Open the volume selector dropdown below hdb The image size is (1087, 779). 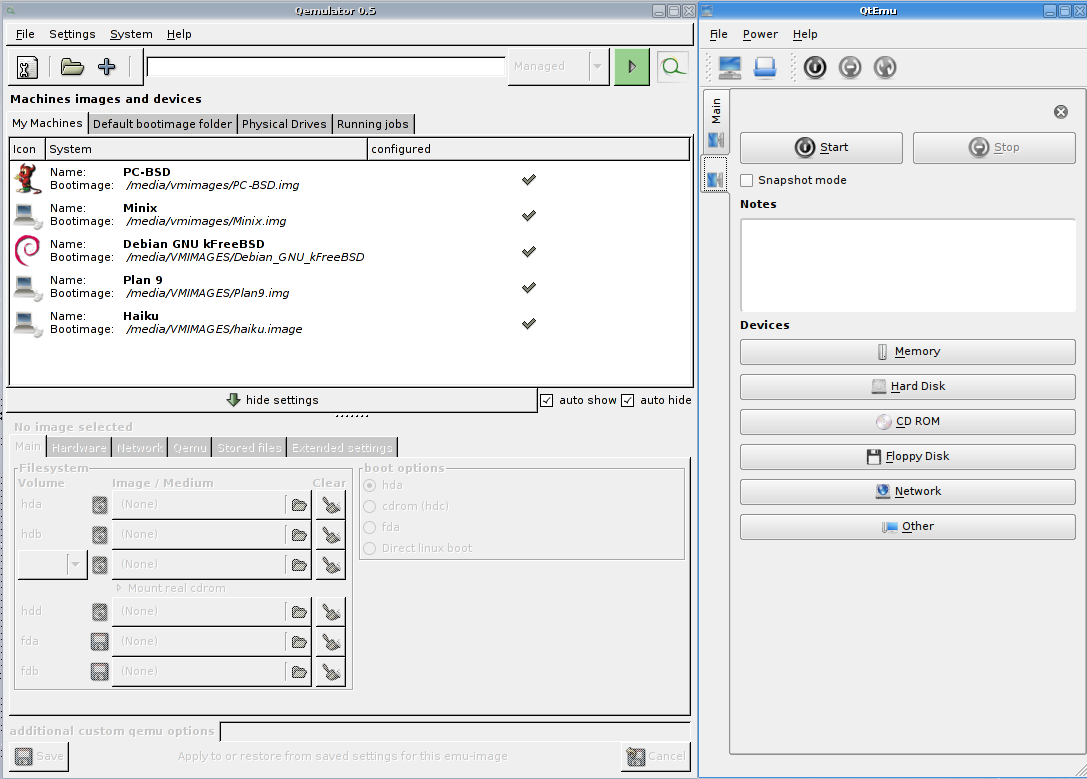[x=52, y=565]
